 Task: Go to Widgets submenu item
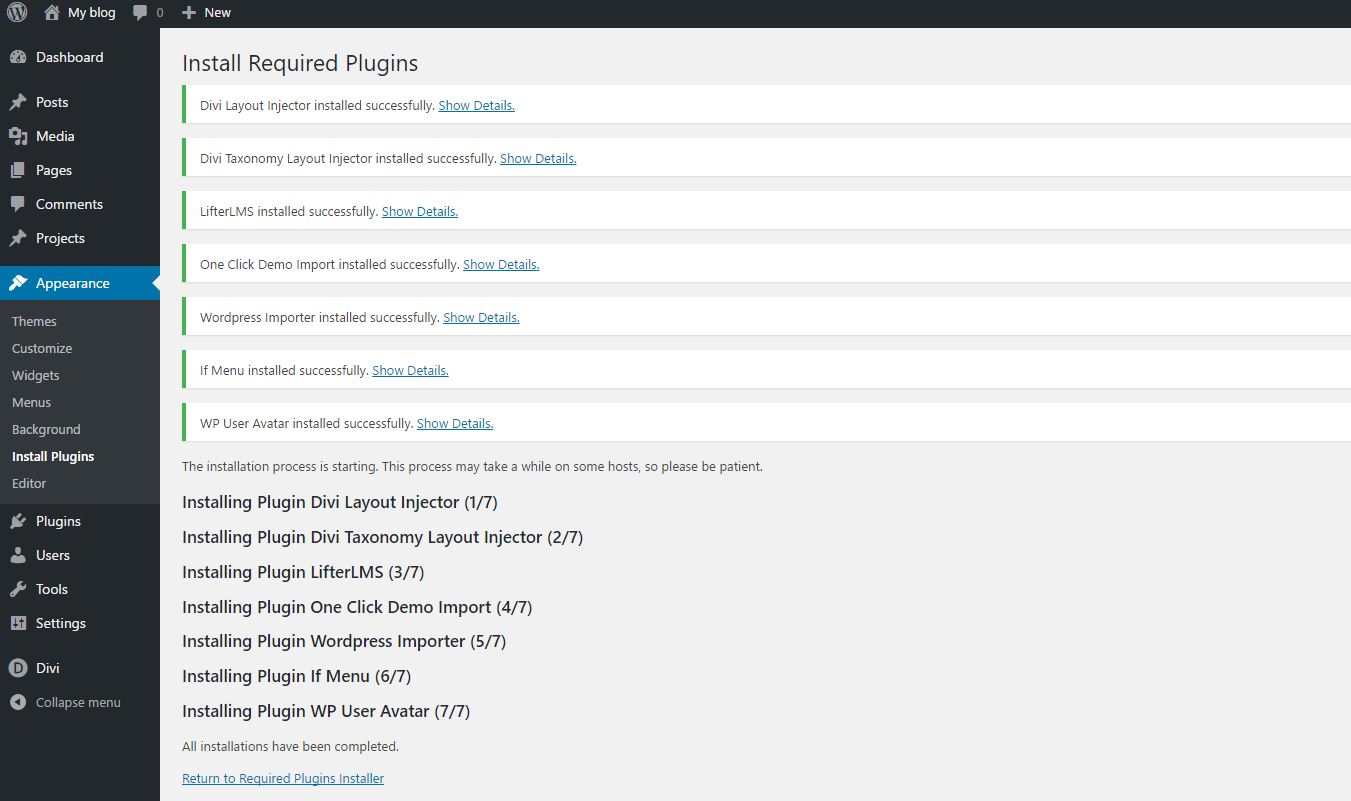point(36,375)
